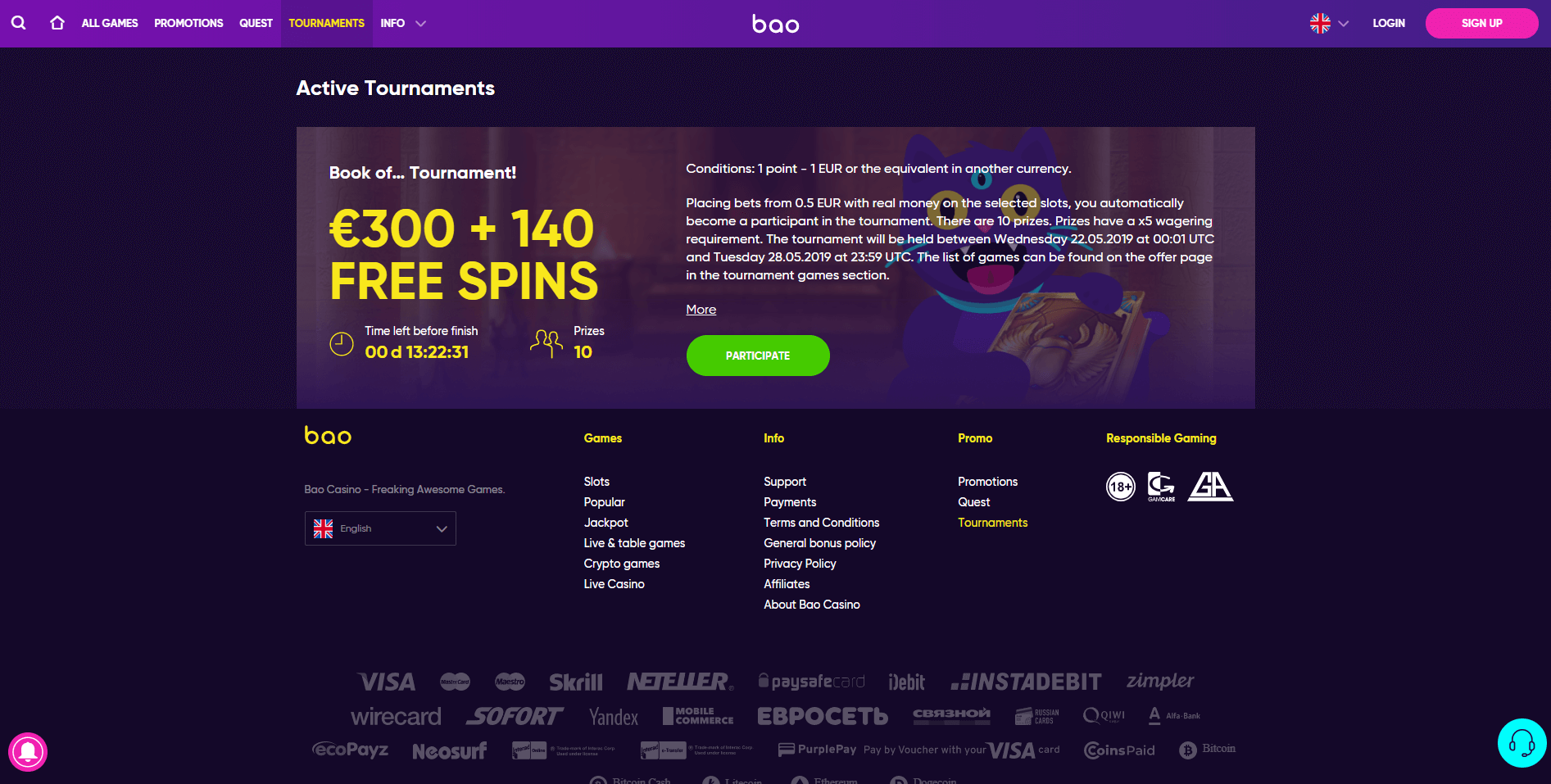The width and height of the screenshot is (1551, 784).
Task: Click the bao logo in header
Action: click(x=775, y=24)
